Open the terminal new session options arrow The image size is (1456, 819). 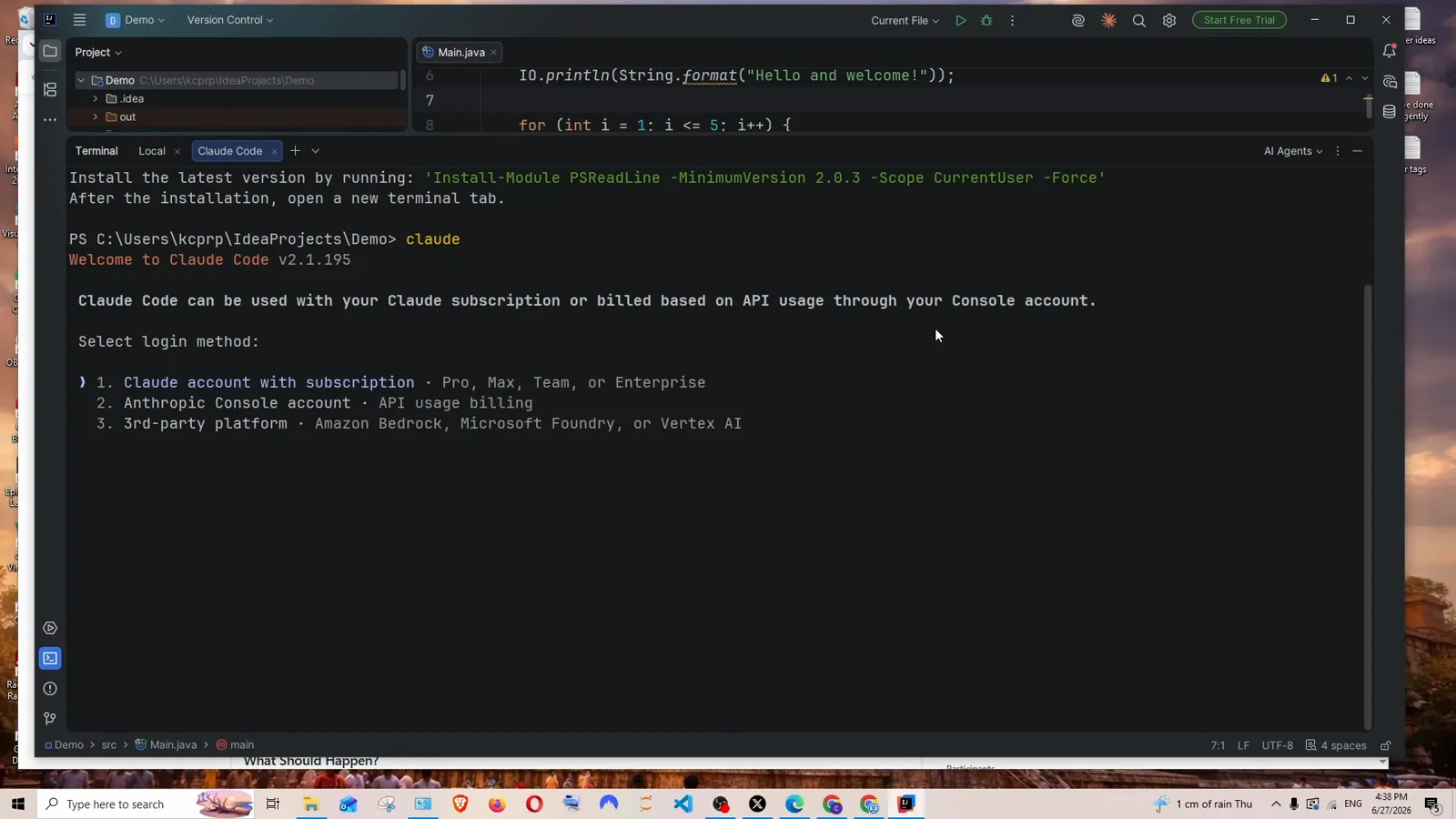[316, 151]
